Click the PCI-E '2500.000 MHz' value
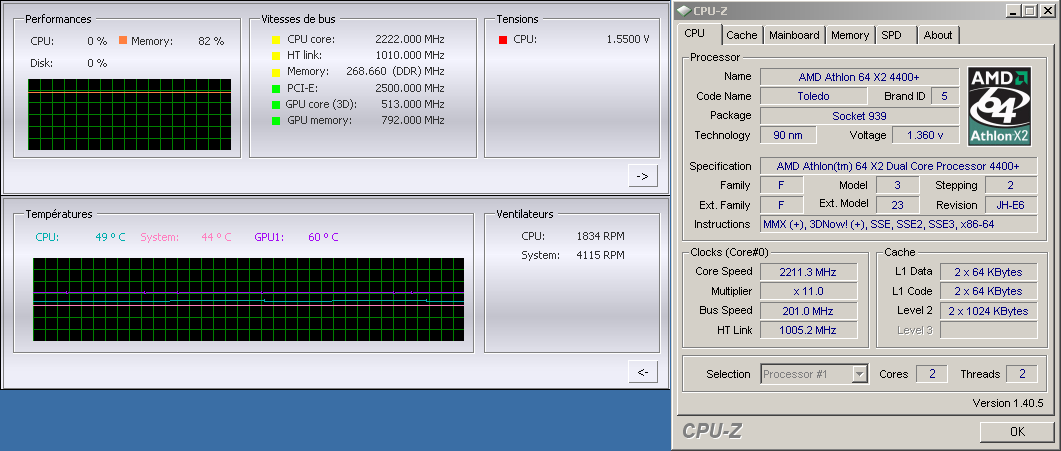 coord(409,89)
